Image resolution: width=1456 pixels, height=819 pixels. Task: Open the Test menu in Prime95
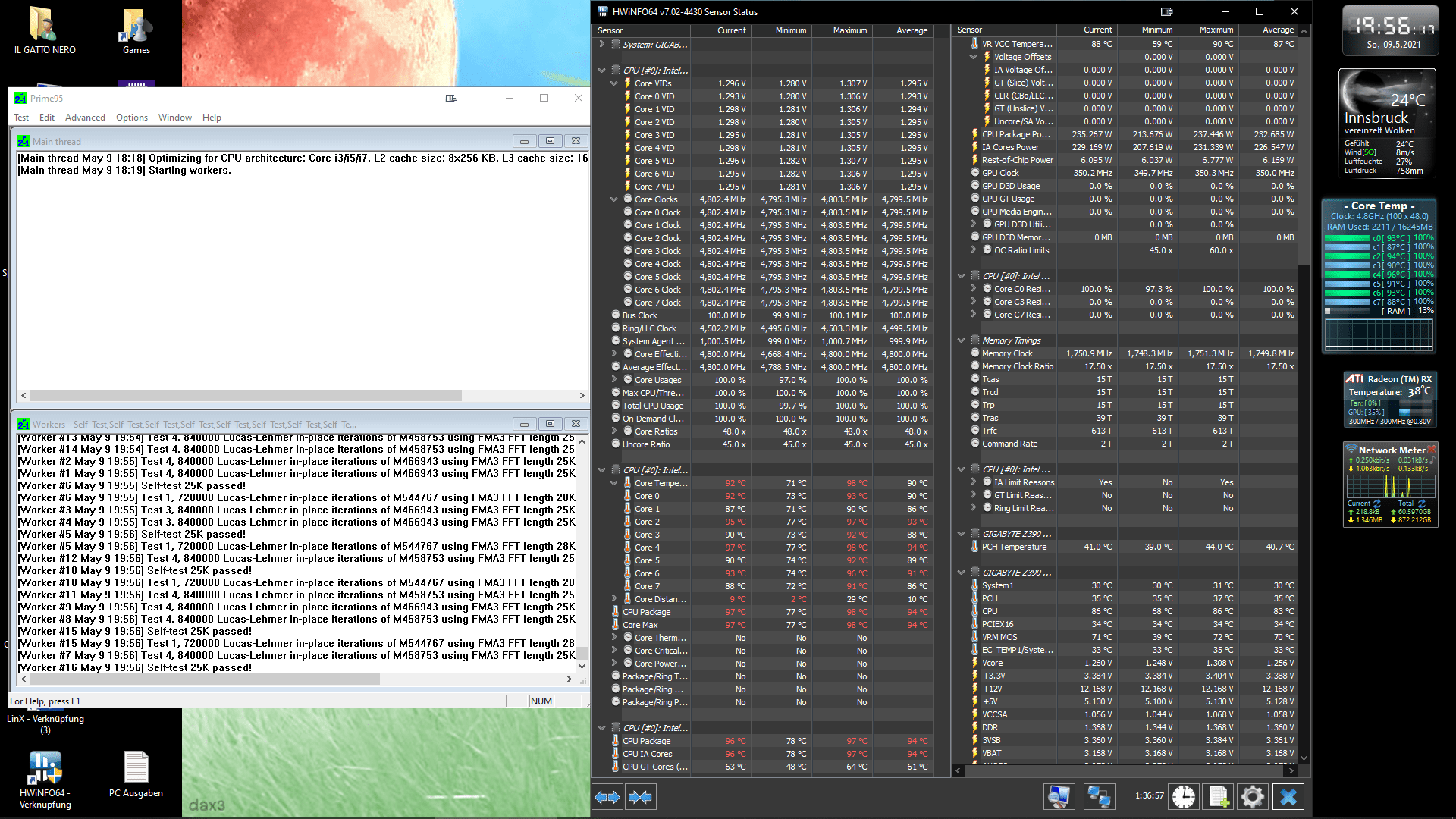21,118
